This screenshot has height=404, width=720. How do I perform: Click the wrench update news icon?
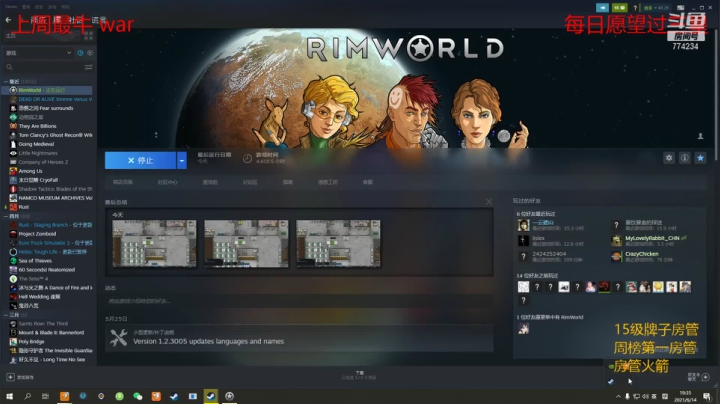[x=118, y=338]
